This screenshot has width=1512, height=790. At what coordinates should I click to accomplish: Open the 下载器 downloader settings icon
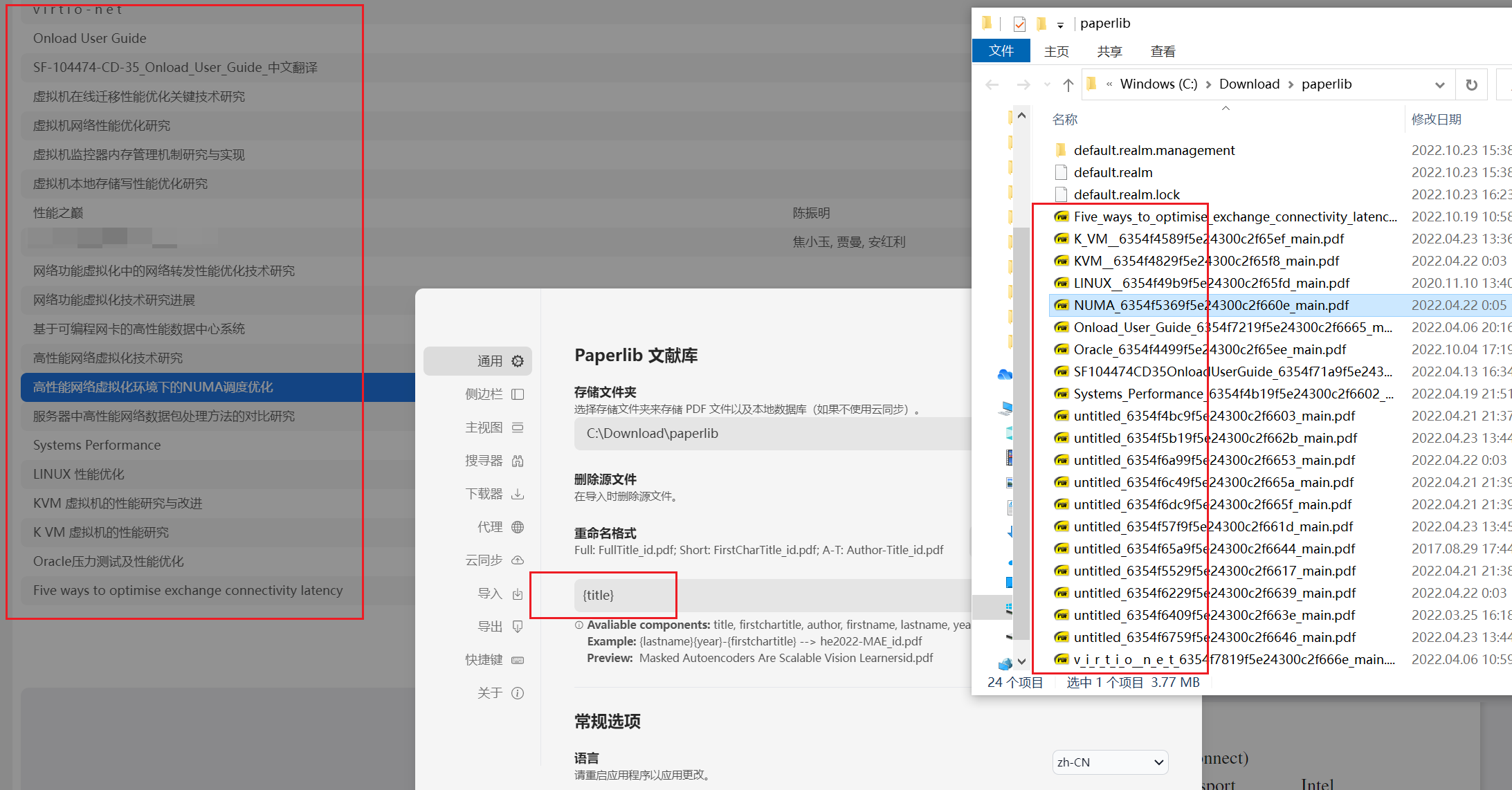pos(518,493)
